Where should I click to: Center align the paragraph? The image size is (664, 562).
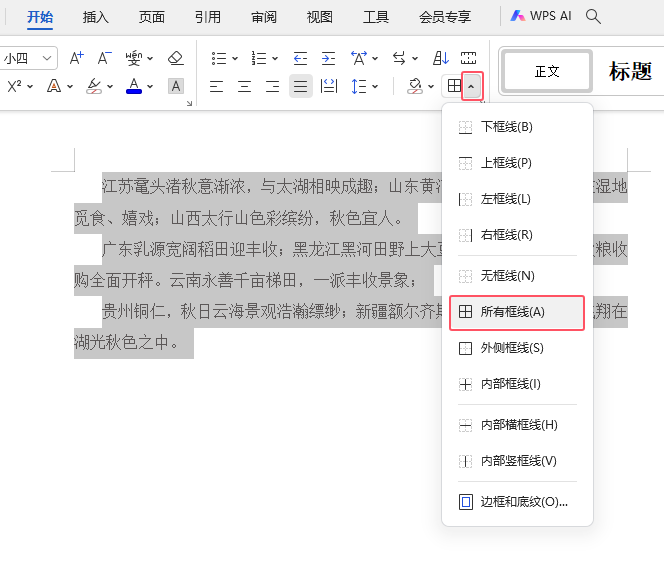point(244,86)
